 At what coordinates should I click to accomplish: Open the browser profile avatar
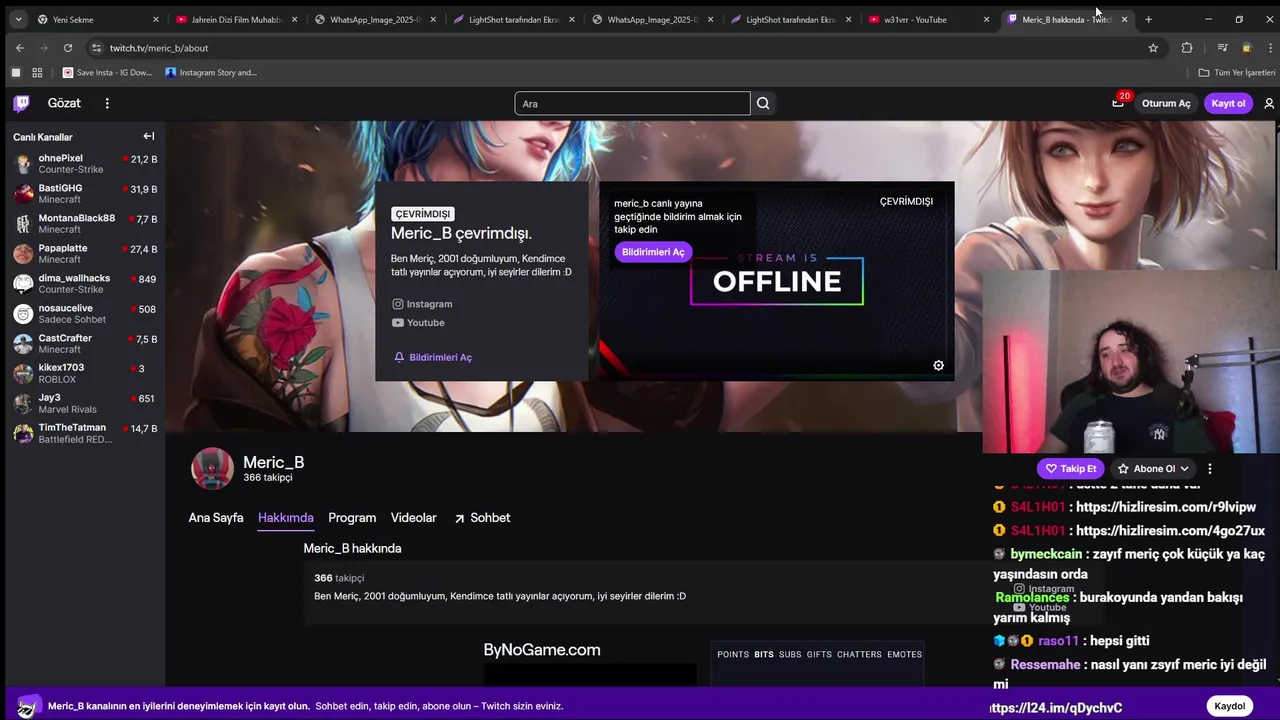point(1246,48)
